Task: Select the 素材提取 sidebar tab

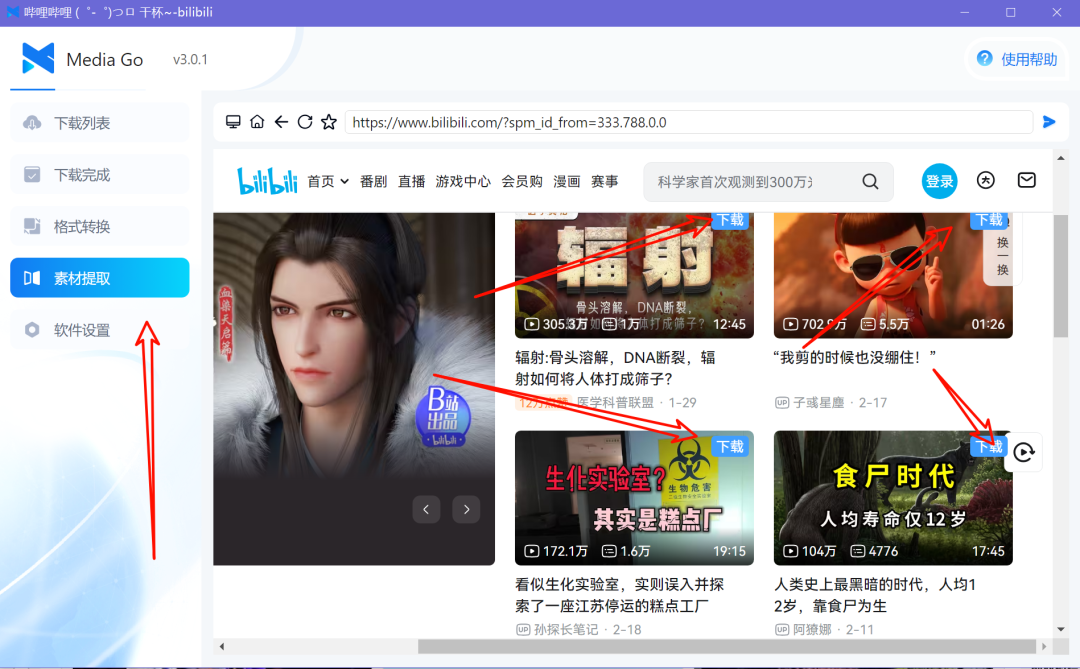Action: [x=99, y=278]
